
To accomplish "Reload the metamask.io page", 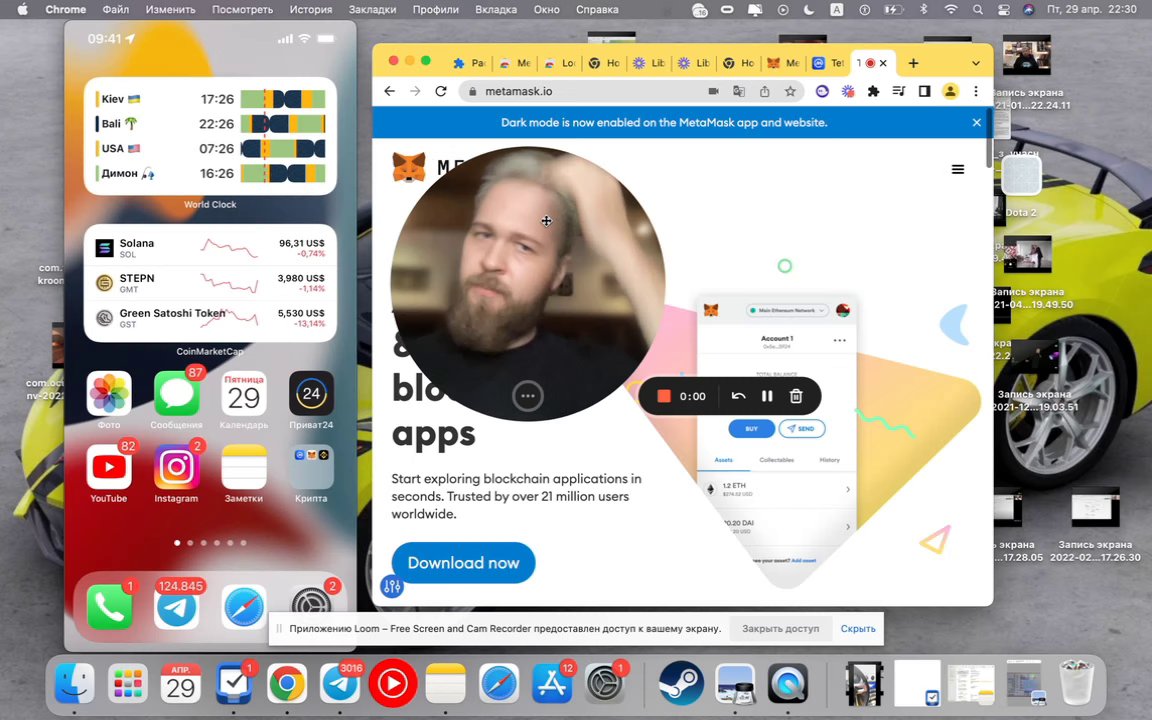I will [x=441, y=91].
